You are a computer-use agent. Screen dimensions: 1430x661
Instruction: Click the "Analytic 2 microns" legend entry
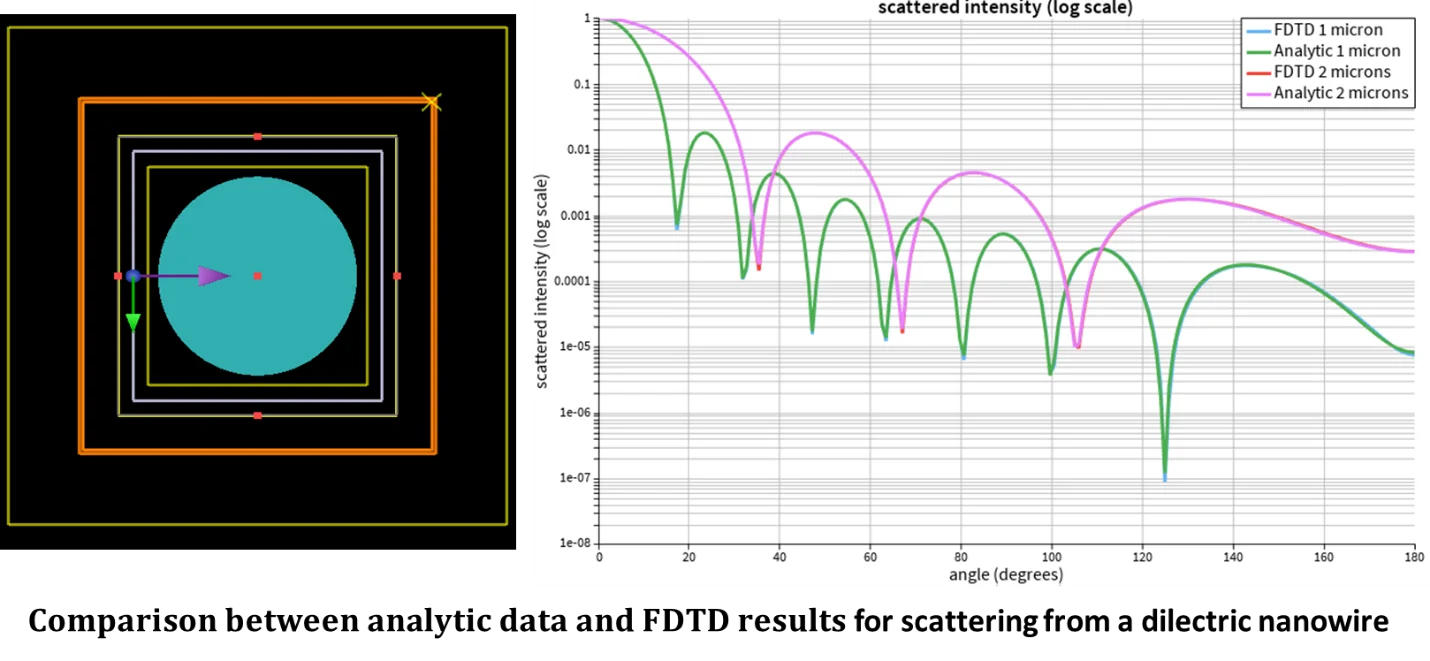coord(1328,93)
